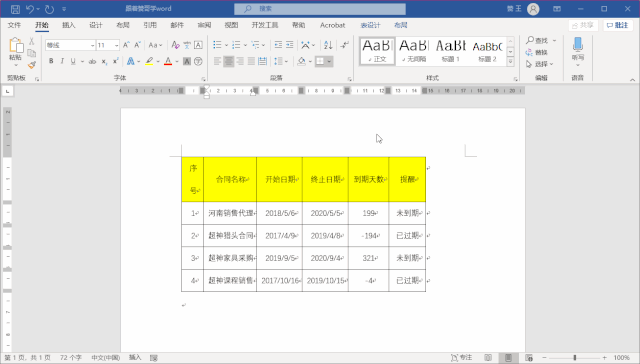The width and height of the screenshot is (640, 364).
Task: Open the Select dropdown in Editing group
Action: click(540, 64)
